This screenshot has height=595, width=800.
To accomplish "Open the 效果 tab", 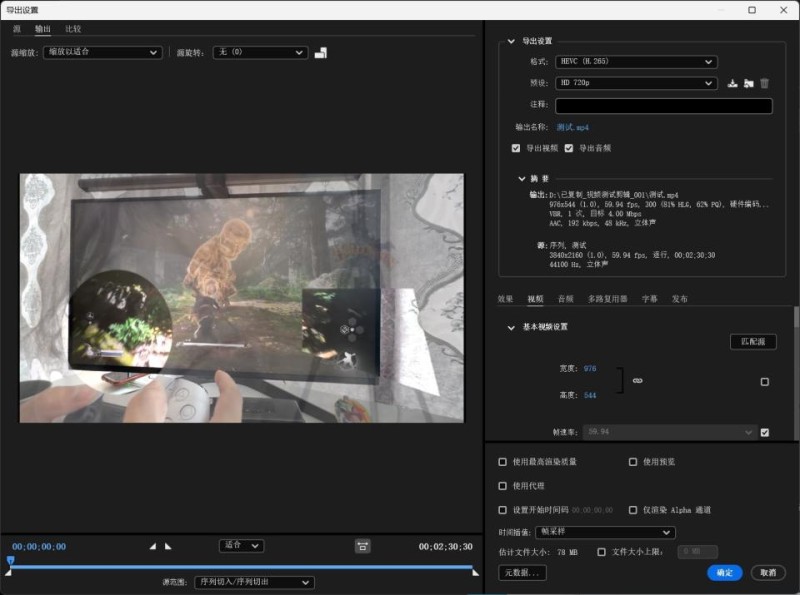I will click(x=505, y=299).
